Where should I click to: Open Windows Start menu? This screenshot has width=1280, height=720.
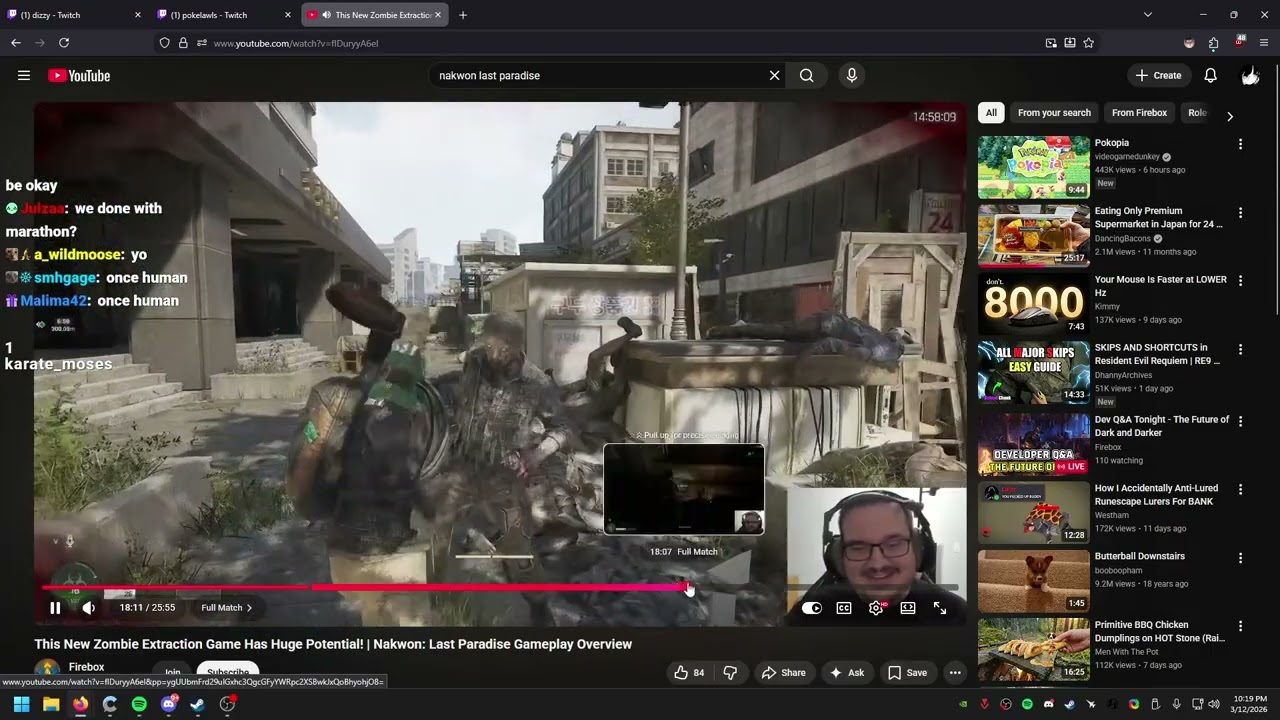[21, 704]
